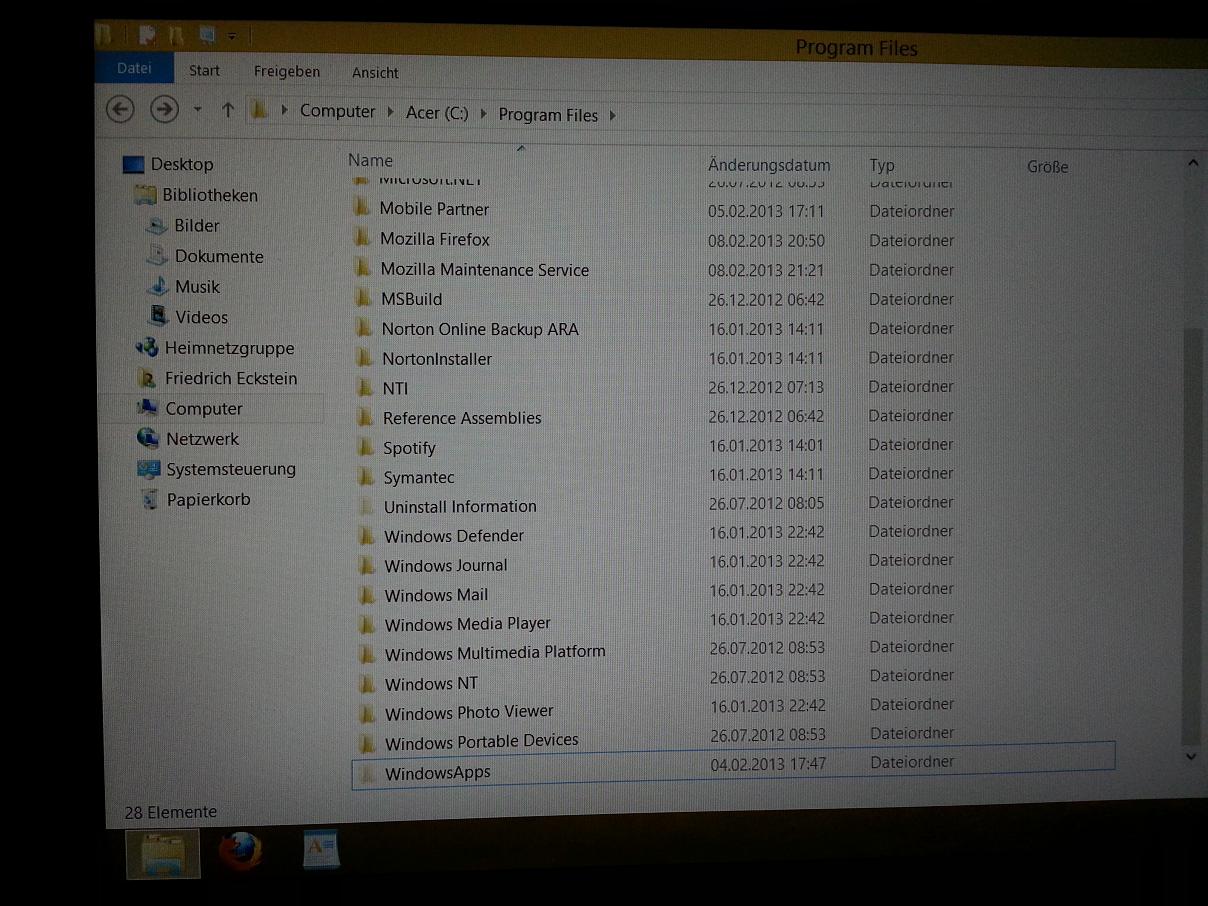Screen dimensions: 1208x906
Task: Select the NTI folder icon
Action: (366, 387)
